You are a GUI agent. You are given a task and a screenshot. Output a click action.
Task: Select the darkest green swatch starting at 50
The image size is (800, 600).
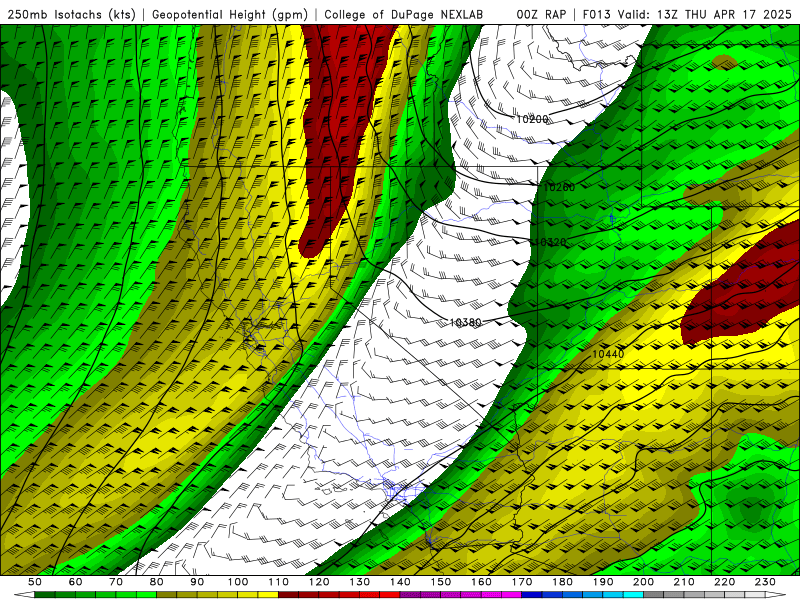44,594
